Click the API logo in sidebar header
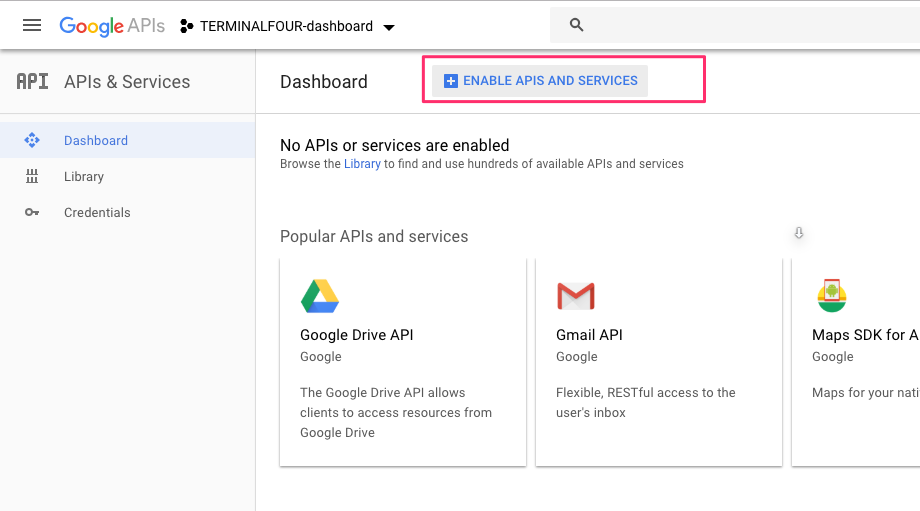 32,82
